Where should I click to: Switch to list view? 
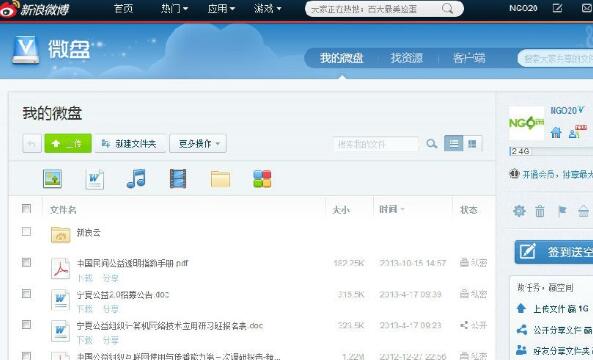(454, 143)
